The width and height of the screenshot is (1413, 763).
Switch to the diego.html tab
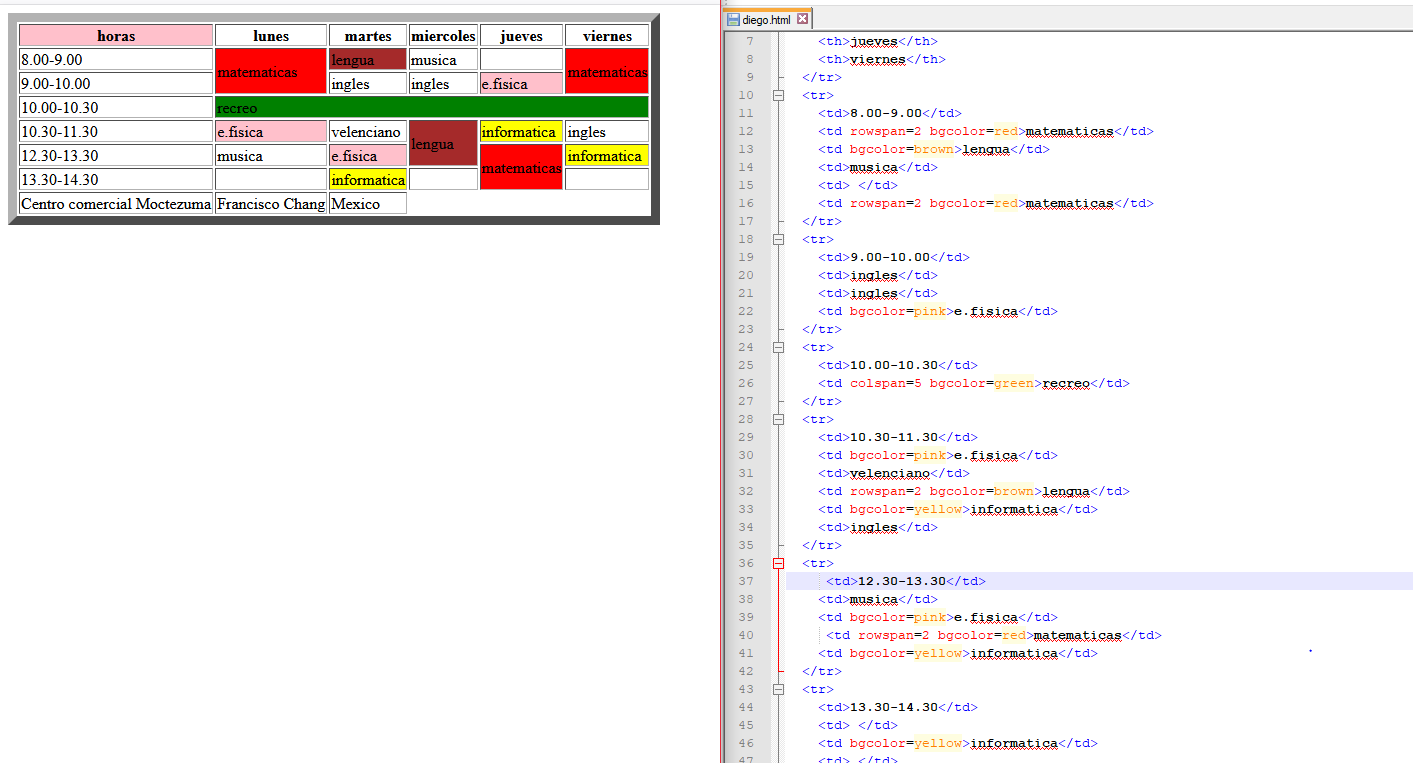point(768,19)
